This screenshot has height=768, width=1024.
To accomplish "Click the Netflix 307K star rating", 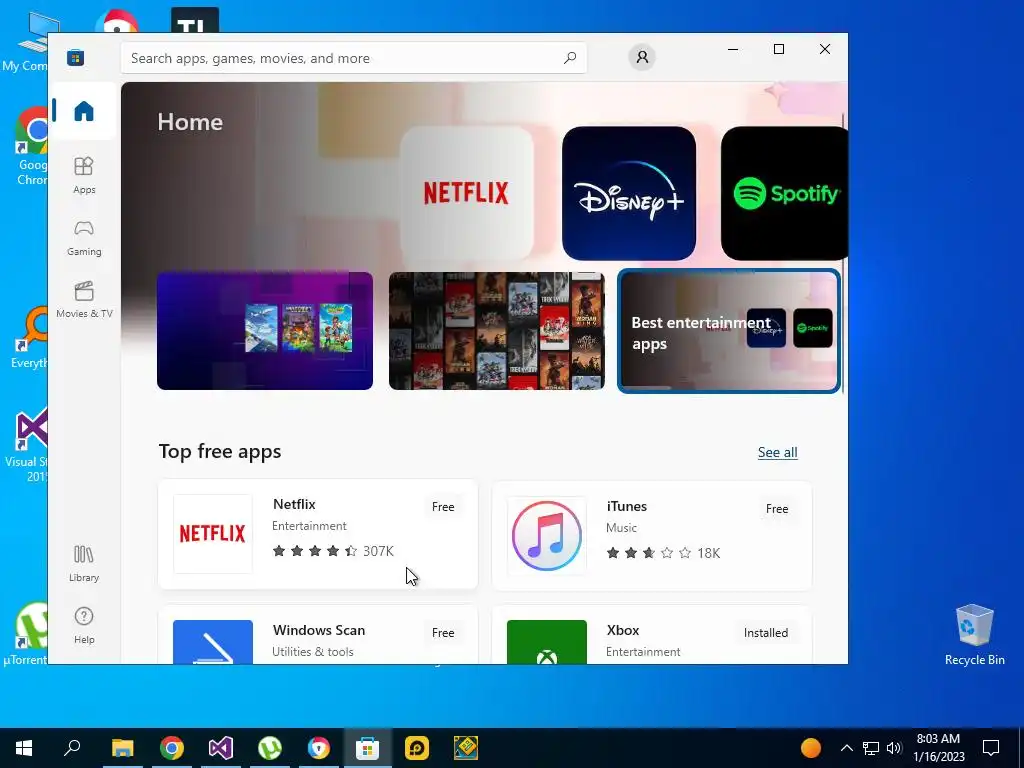I will click(333, 551).
